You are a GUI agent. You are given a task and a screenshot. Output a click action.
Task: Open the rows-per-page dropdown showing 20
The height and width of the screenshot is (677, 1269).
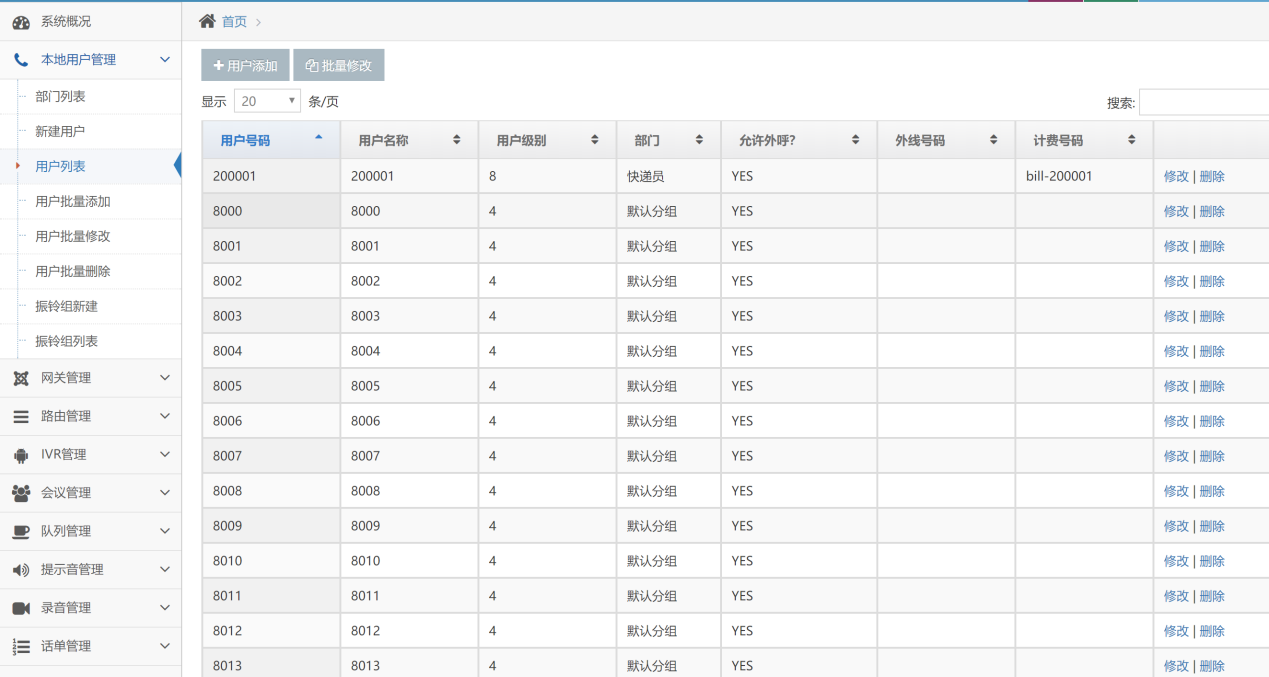click(x=267, y=101)
